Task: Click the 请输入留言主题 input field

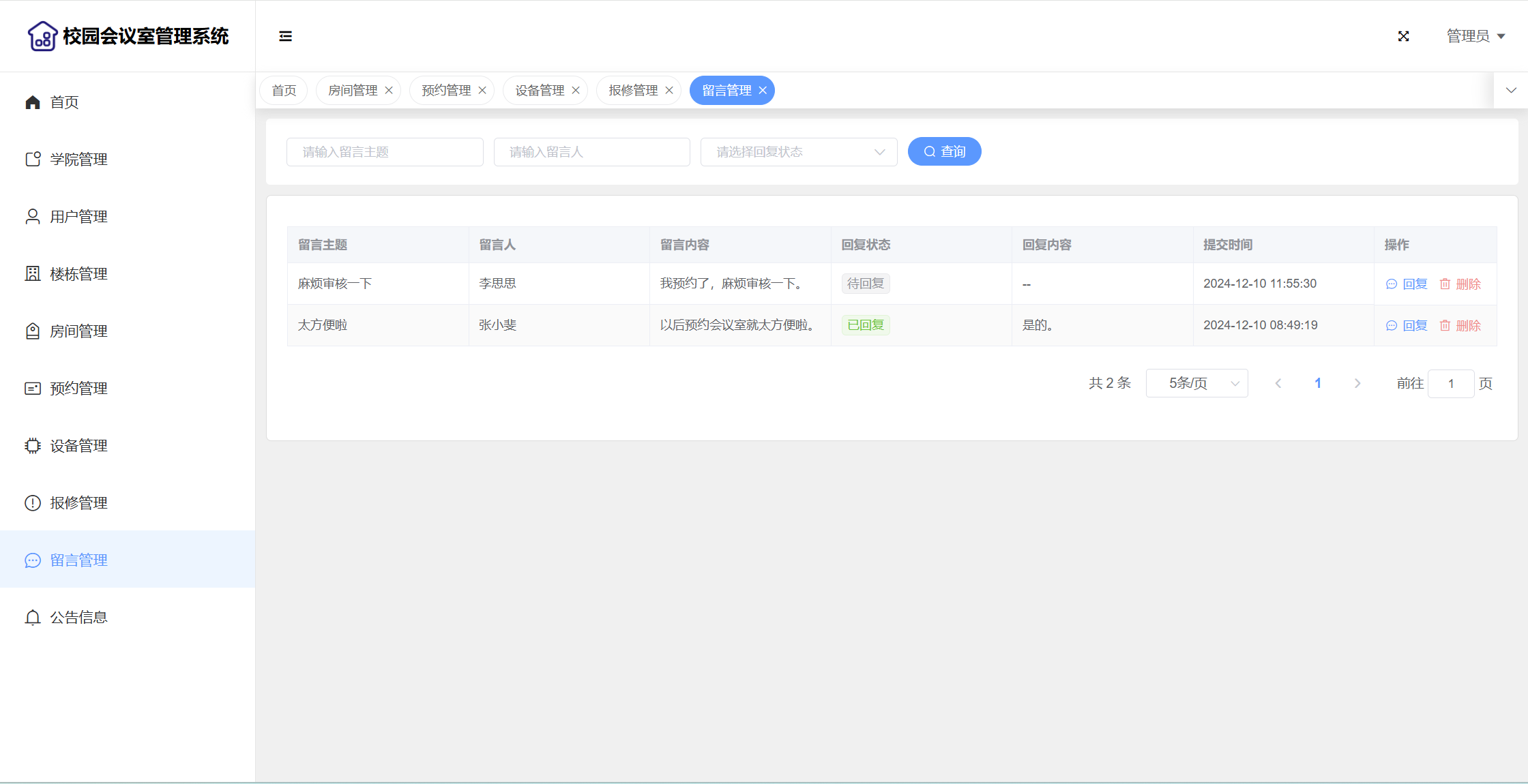Action: [x=385, y=152]
